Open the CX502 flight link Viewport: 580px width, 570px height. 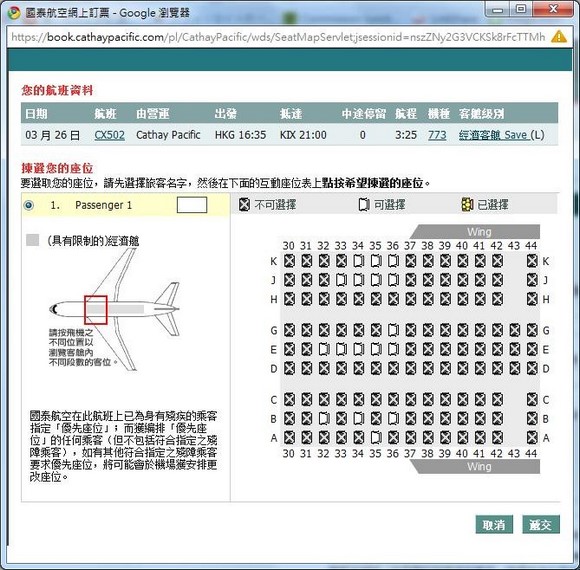point(109,135)
